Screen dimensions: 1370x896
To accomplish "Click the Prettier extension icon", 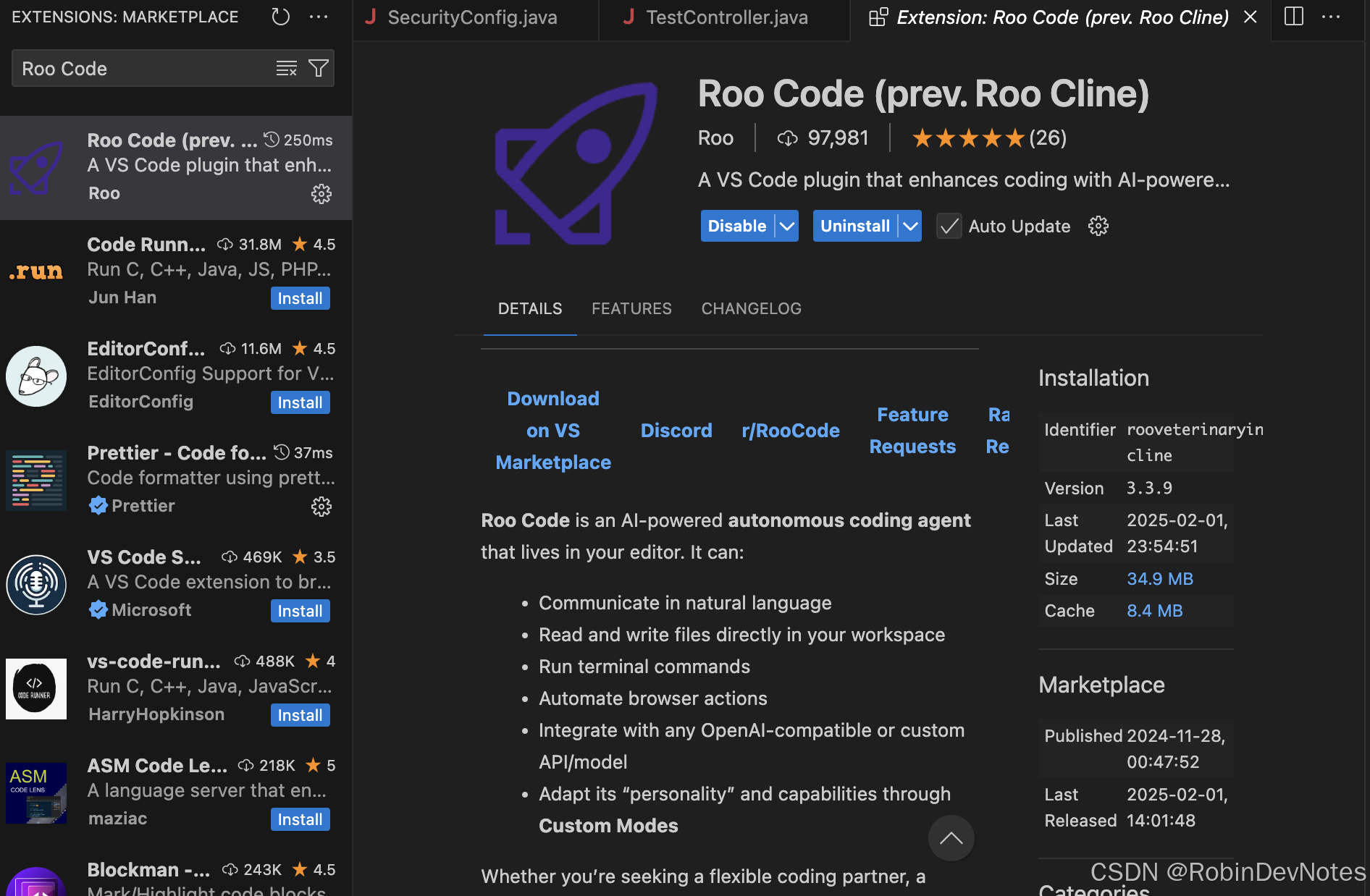I will tap(35, 481).
